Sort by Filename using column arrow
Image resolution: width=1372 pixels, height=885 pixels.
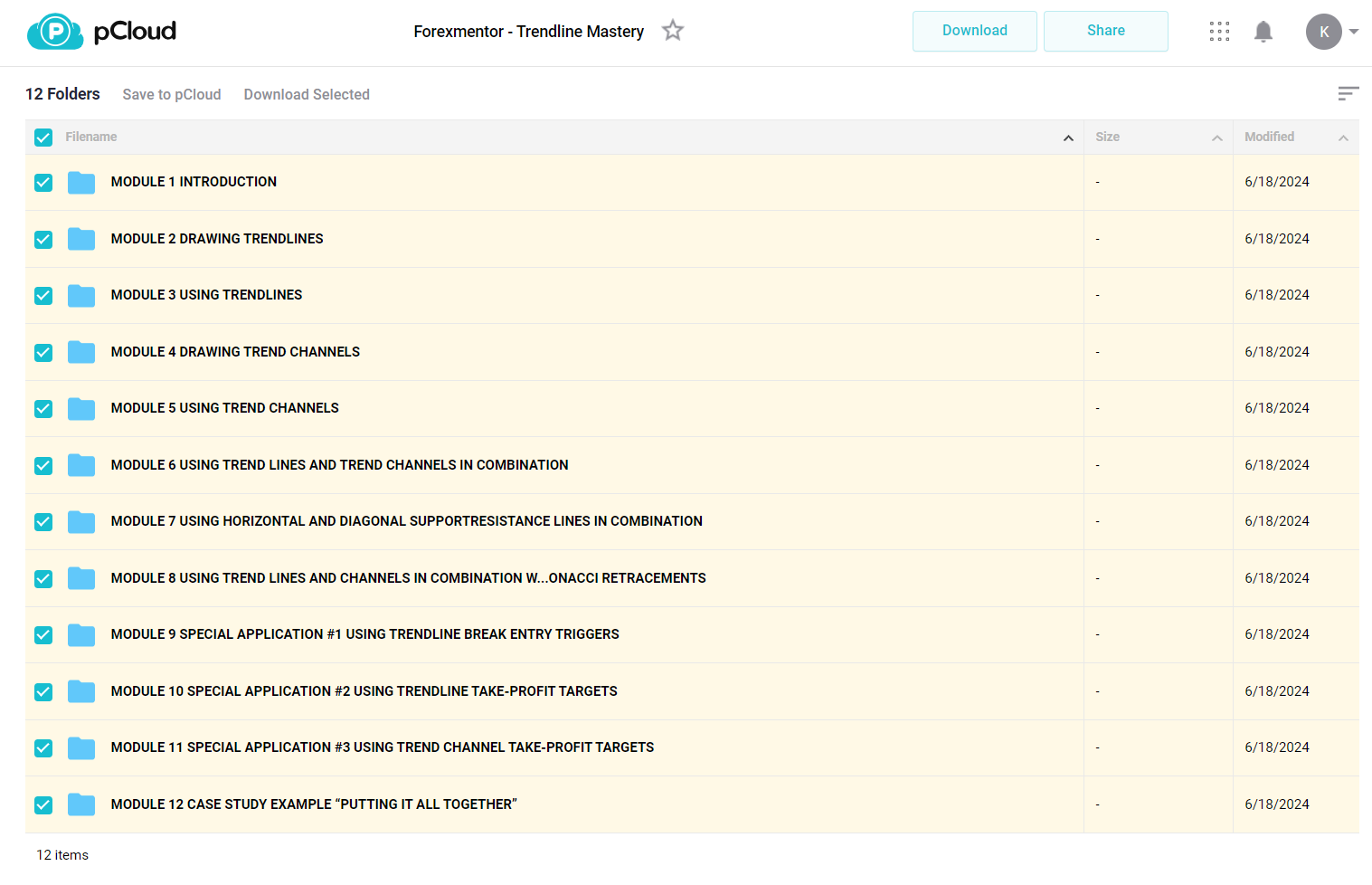point(1068,138)
